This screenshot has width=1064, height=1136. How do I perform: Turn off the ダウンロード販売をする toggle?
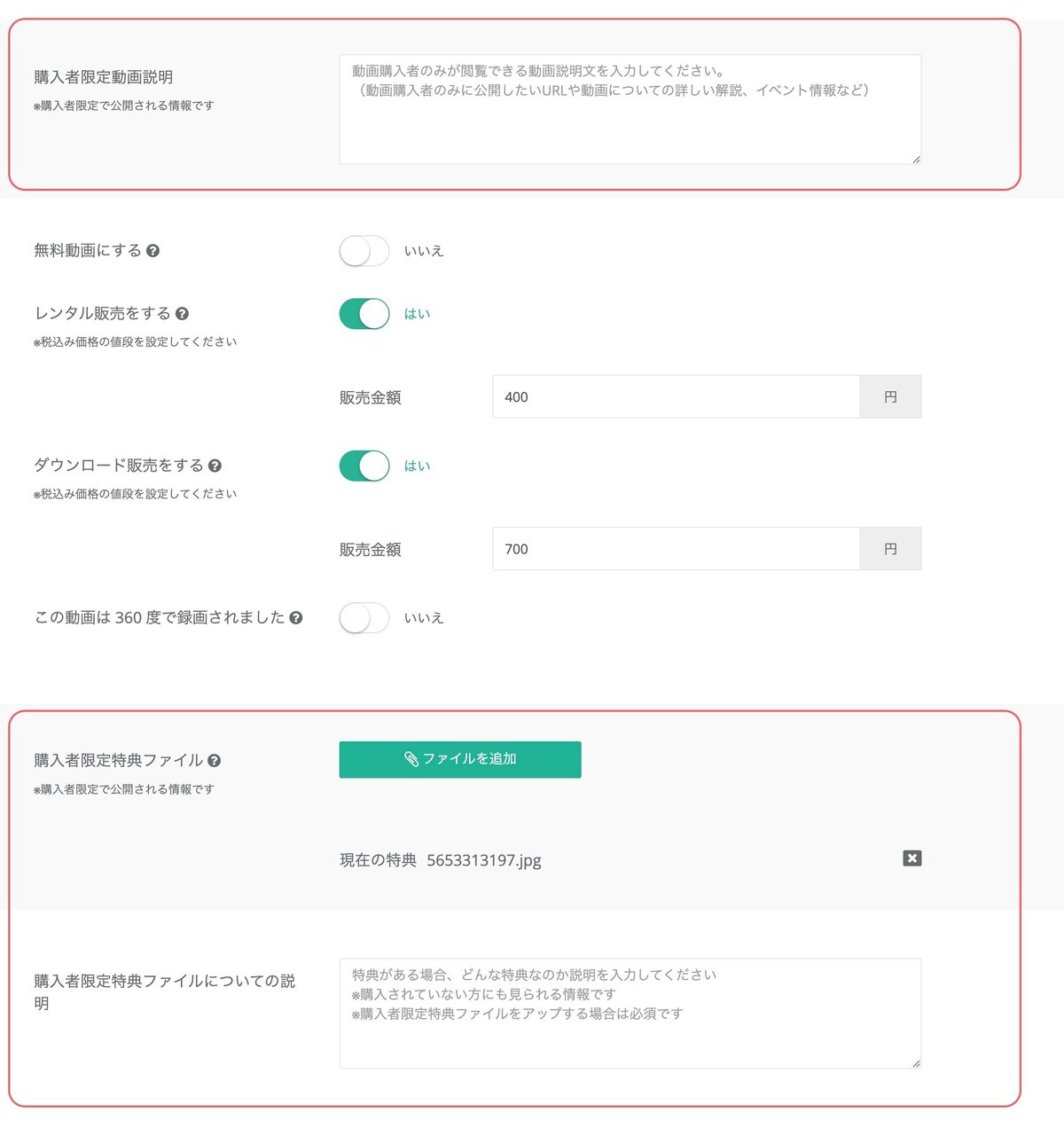click(x=364, y=465)
